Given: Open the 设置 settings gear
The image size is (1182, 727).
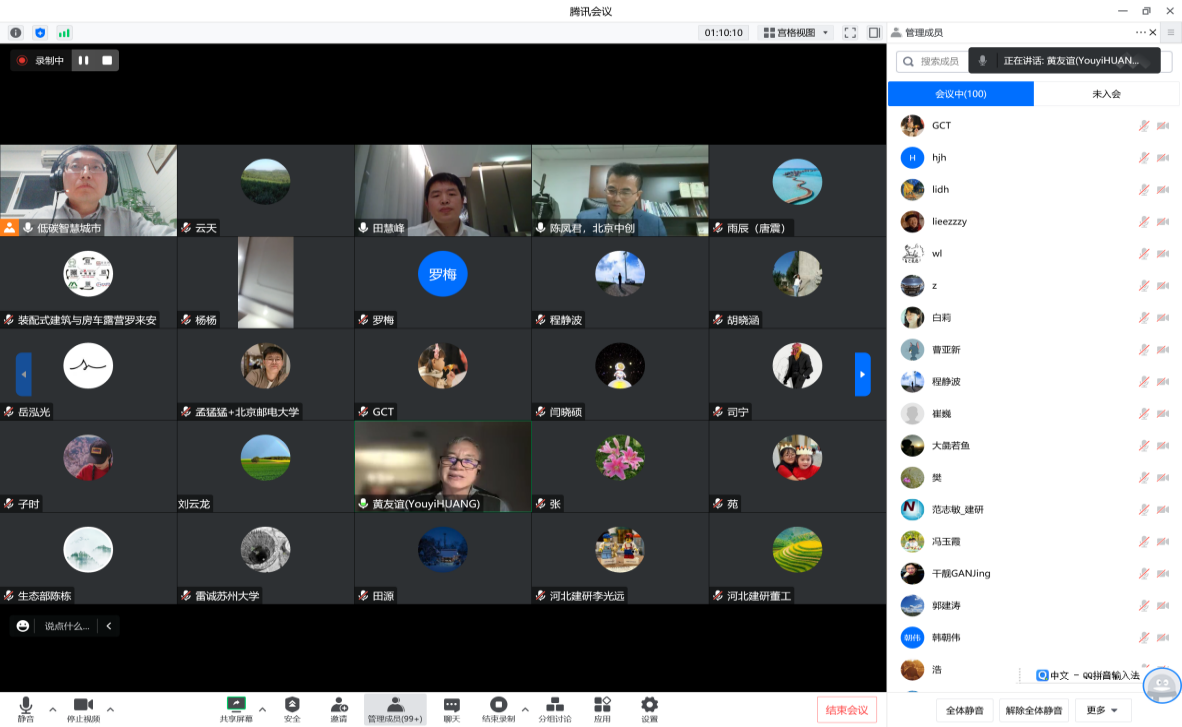Looking at the screenshot, I should tap(649, 709).
